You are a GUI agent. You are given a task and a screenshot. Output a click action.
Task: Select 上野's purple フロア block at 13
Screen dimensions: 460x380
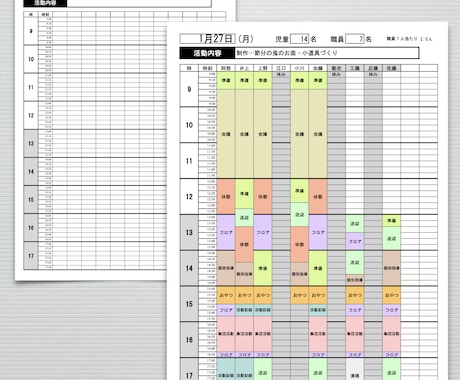coord(263,232)
